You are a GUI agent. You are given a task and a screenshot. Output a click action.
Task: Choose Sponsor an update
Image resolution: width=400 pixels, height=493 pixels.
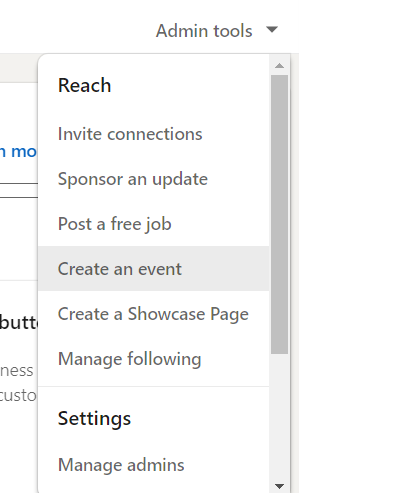point(154,179)
